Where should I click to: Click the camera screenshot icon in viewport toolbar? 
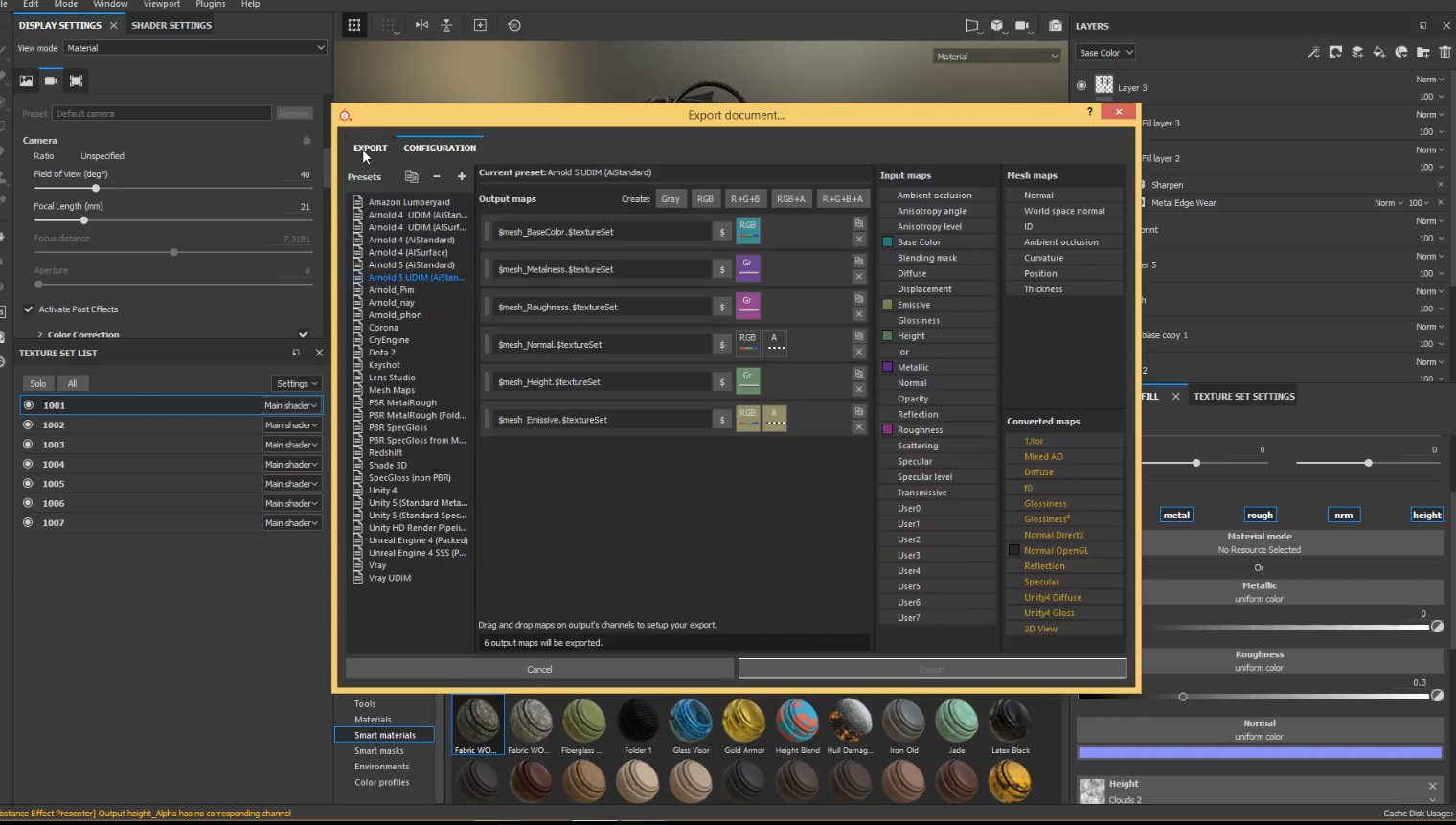coord(1055,26)
